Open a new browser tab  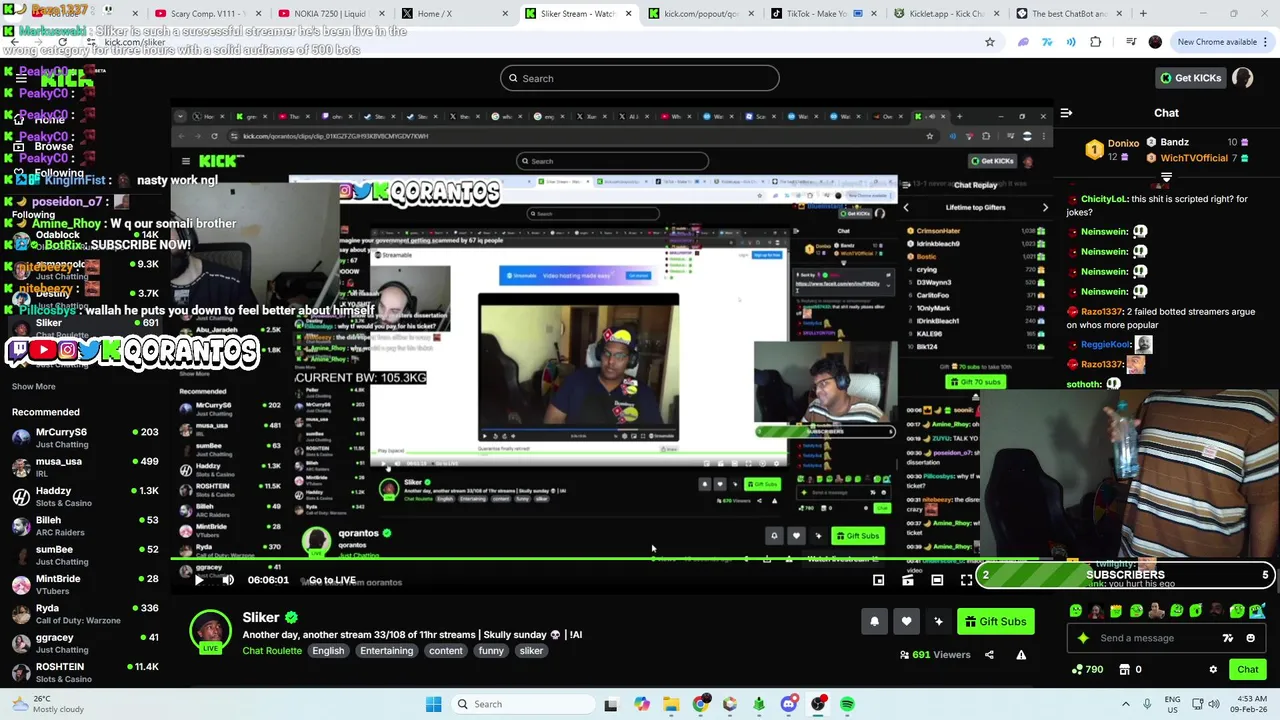tap(1143, 14)
